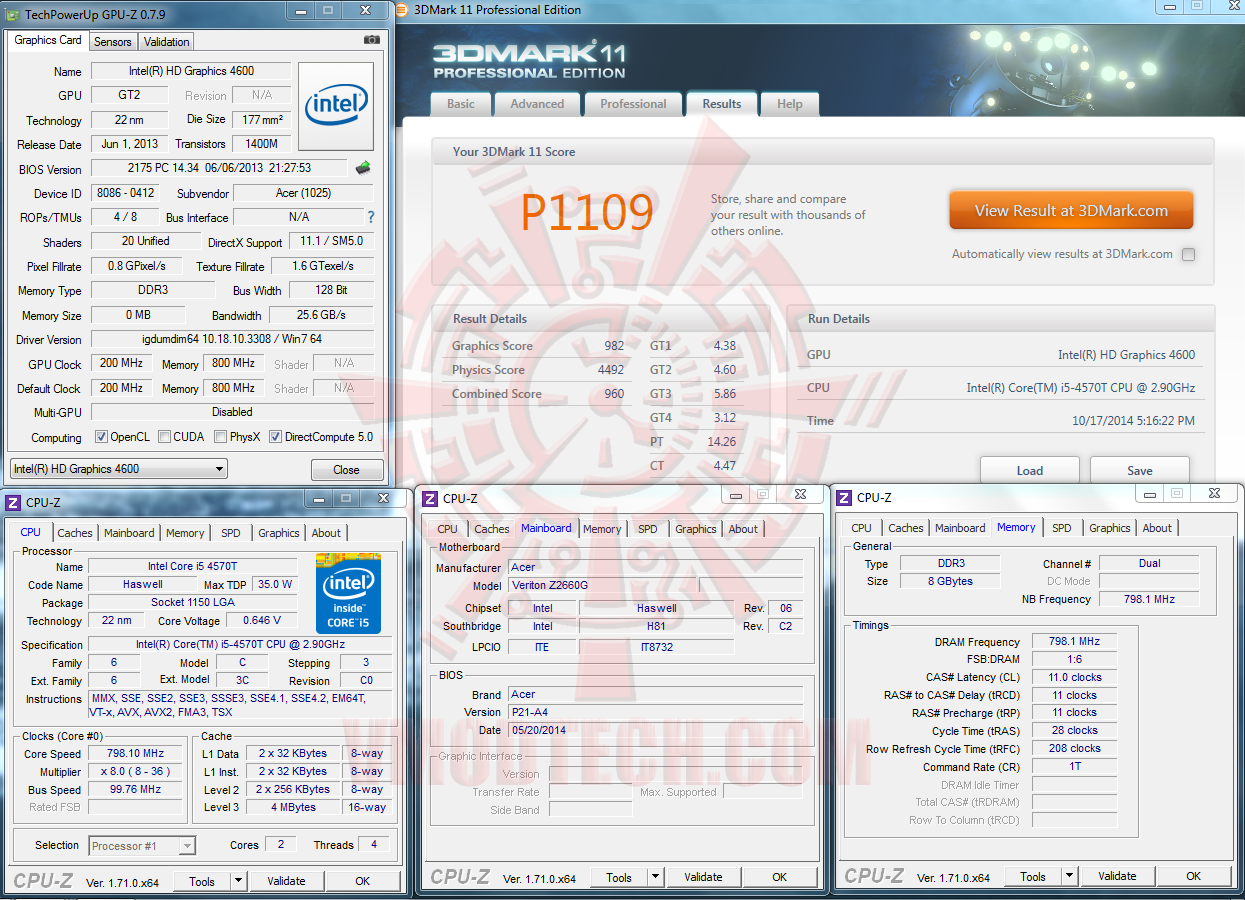The width and height of the screenshot is (1245, 900).
Task: Click View Result at 3DMark.com button
Action: pos(1071,211)
